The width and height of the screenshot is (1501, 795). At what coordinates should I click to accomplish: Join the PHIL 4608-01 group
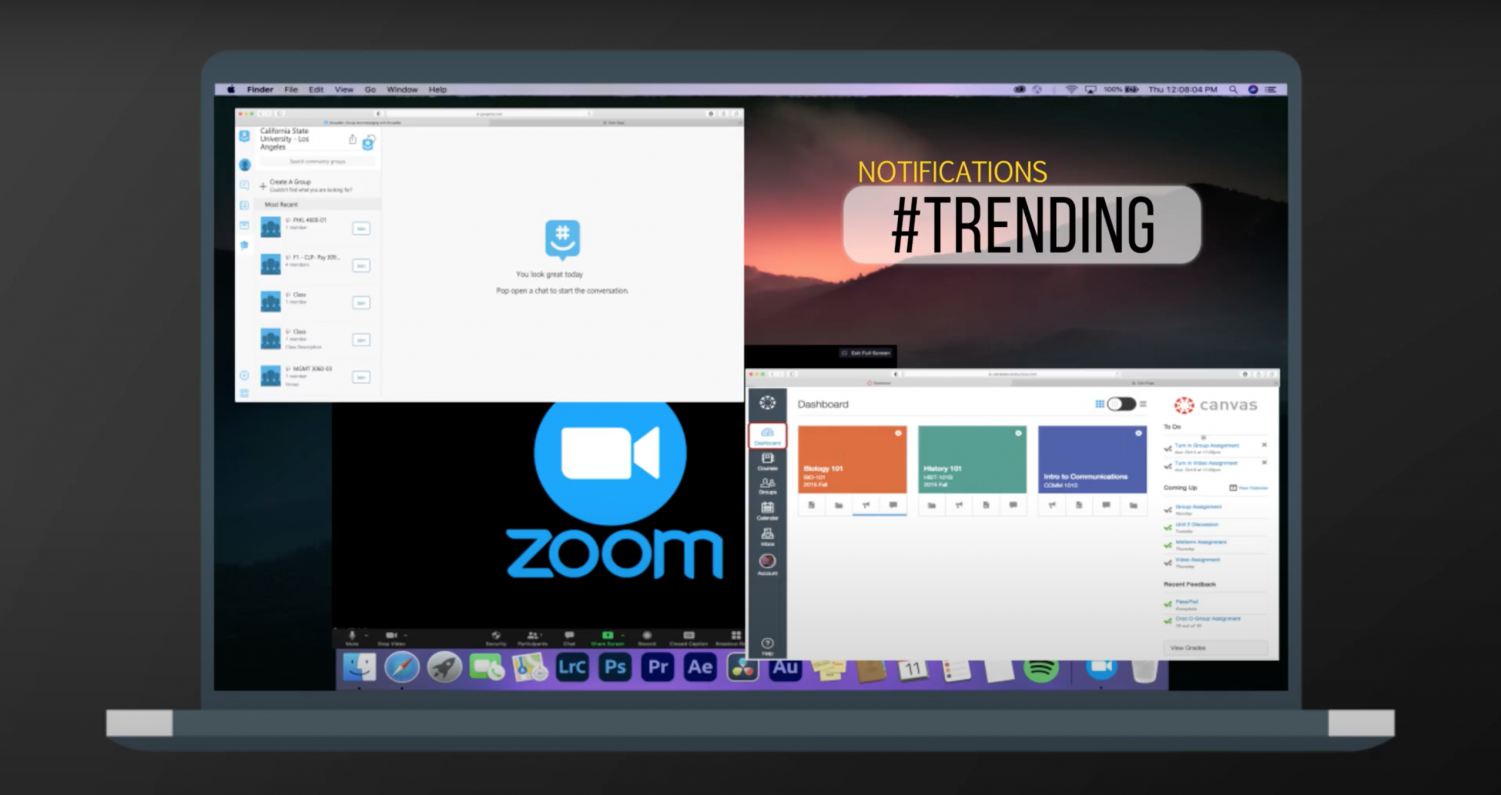[x=361, y=228]
